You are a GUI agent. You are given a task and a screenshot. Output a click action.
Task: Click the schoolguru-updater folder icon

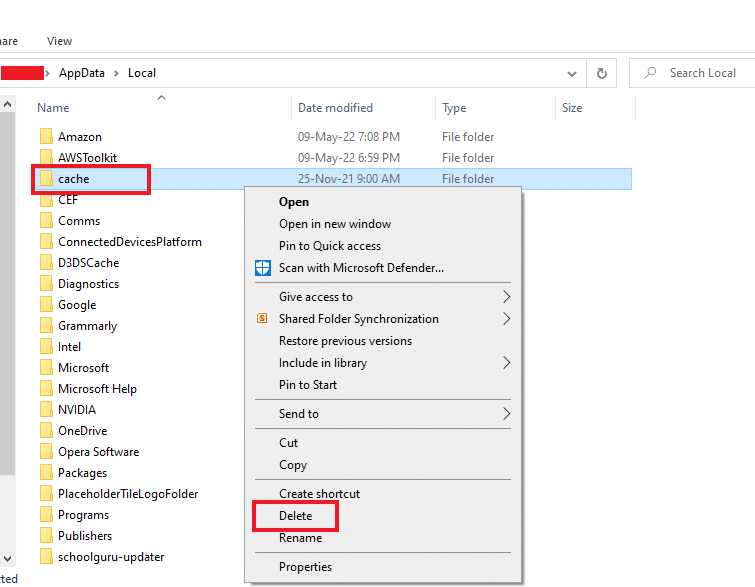pyautogui.click(x=46, y=557)
